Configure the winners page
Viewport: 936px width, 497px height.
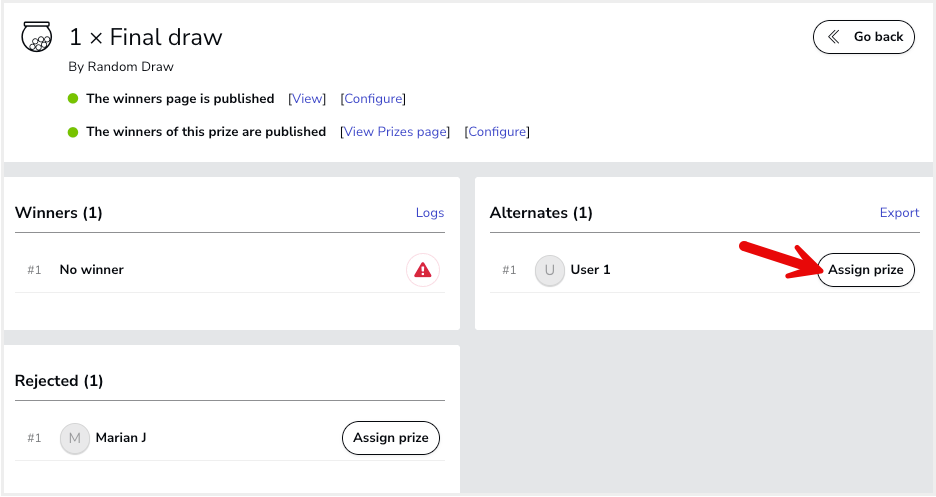tap(373, 98)
